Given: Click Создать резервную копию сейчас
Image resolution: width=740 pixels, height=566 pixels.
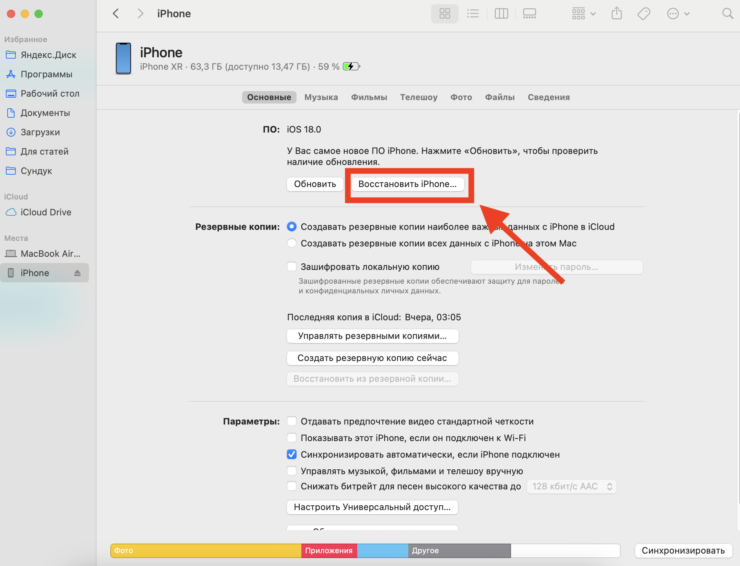Looking at the screenshot, I should (372, 358).
